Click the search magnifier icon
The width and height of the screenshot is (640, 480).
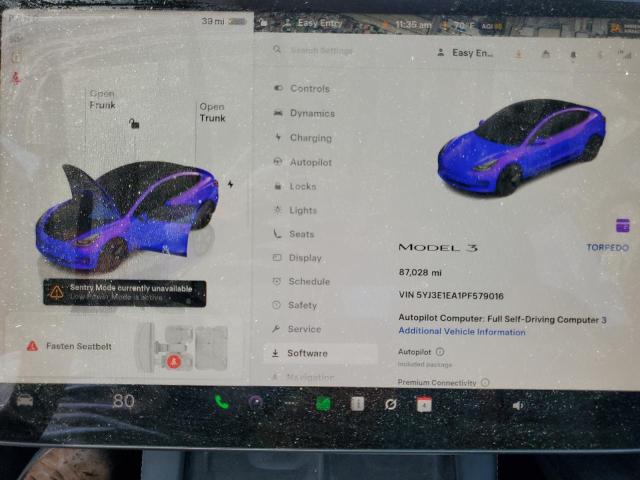(277, 50)
